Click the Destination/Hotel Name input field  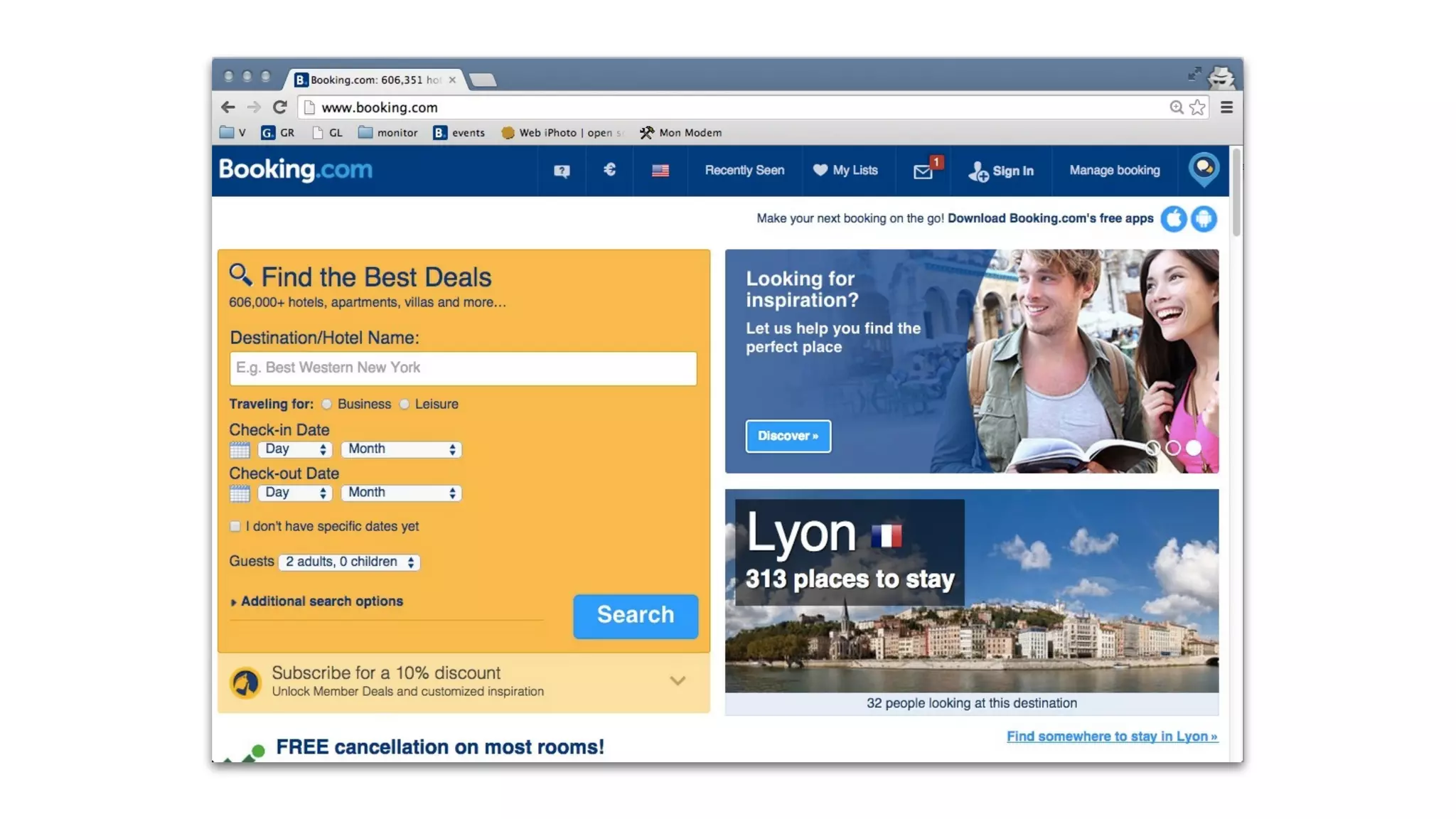point(463,368)
